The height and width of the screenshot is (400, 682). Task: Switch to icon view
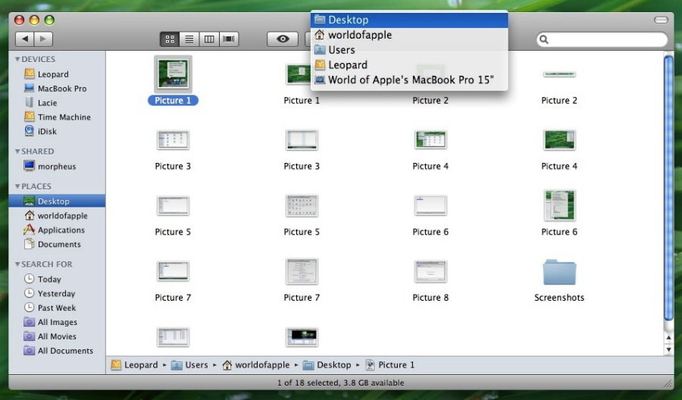click(170, 39)
